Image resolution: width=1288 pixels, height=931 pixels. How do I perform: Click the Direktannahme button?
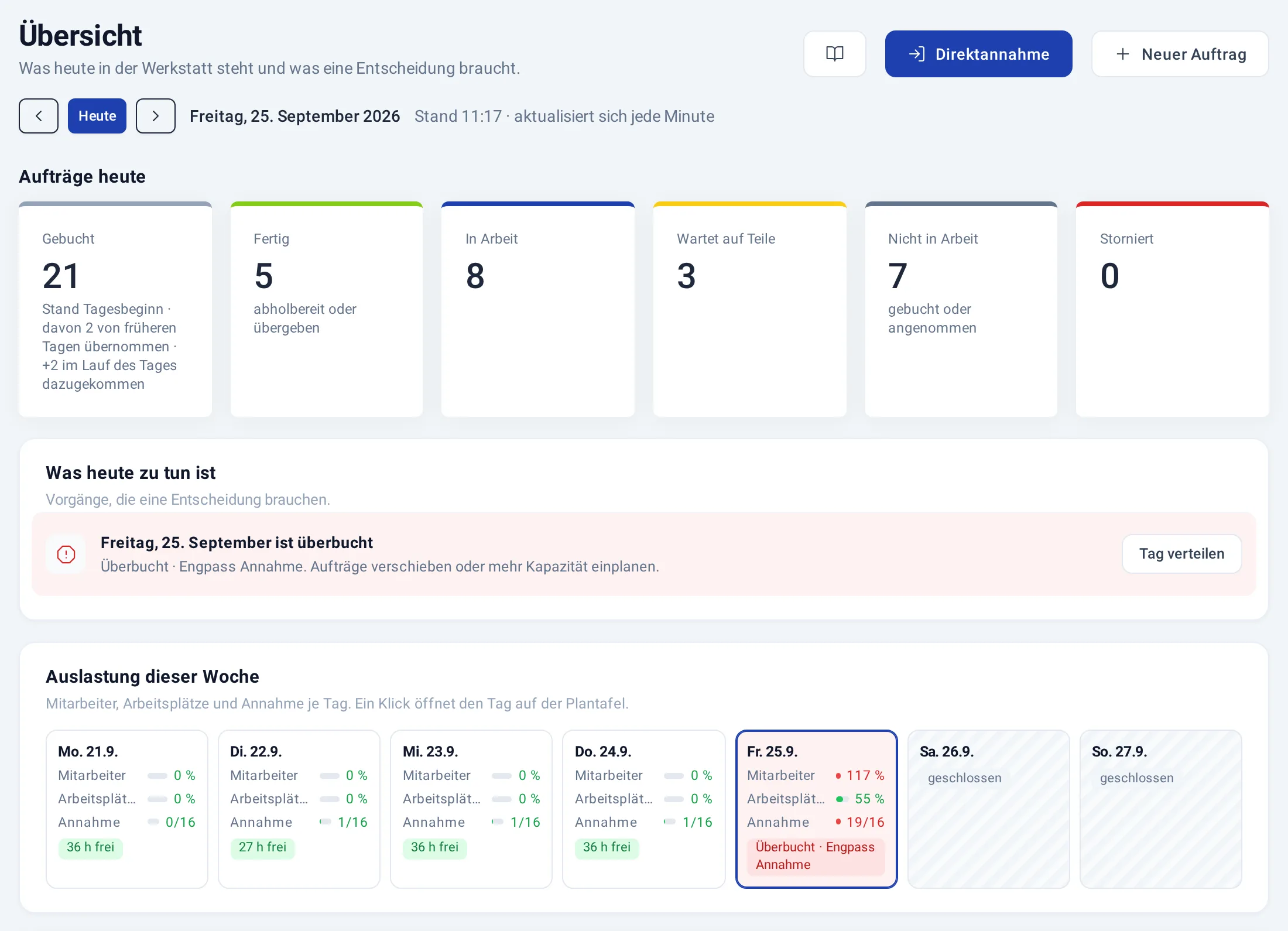(978, 54)
